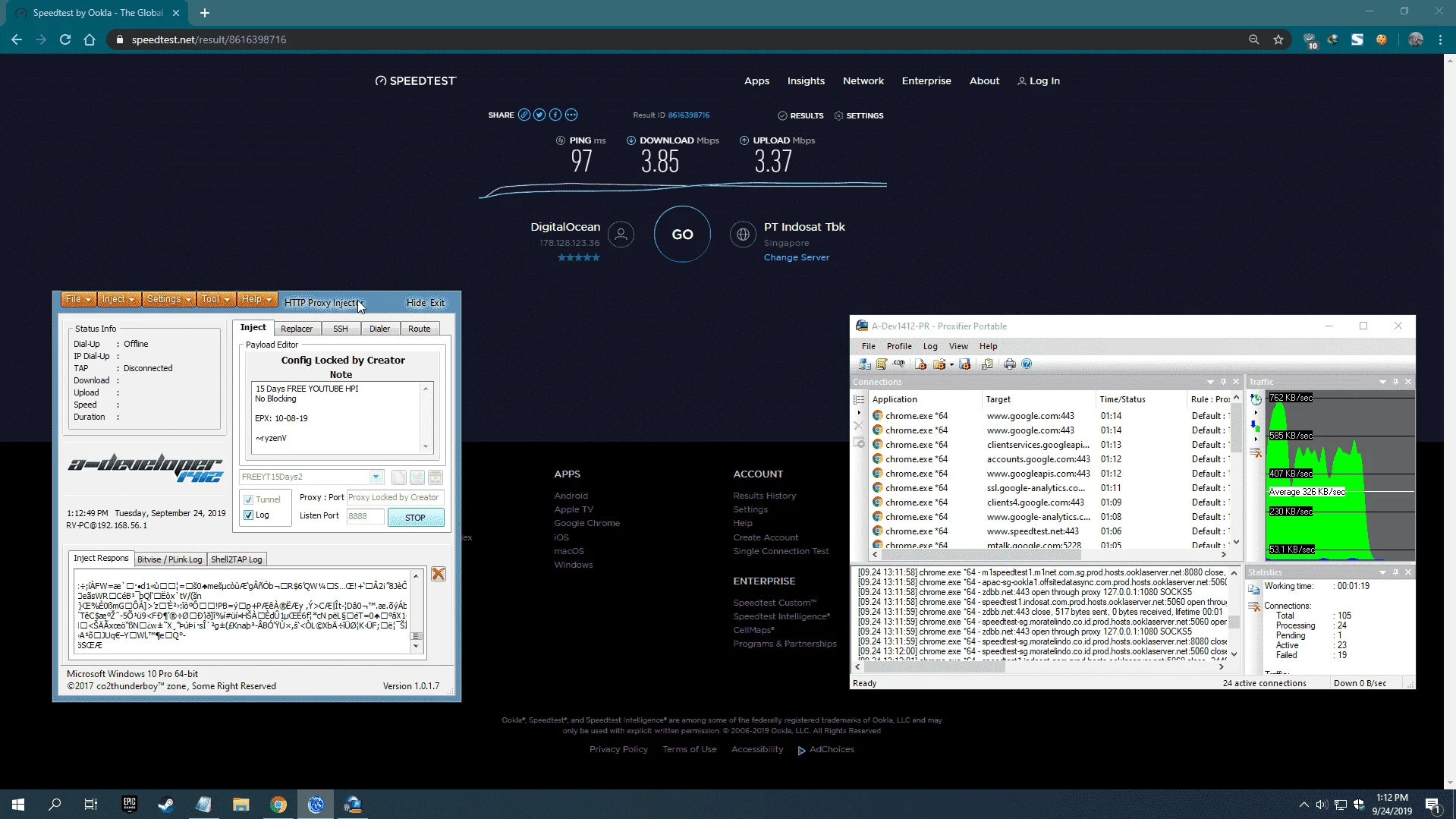Click the Change Server link
This screenshot has width=1456, height=819.
[x=797, y=257]
